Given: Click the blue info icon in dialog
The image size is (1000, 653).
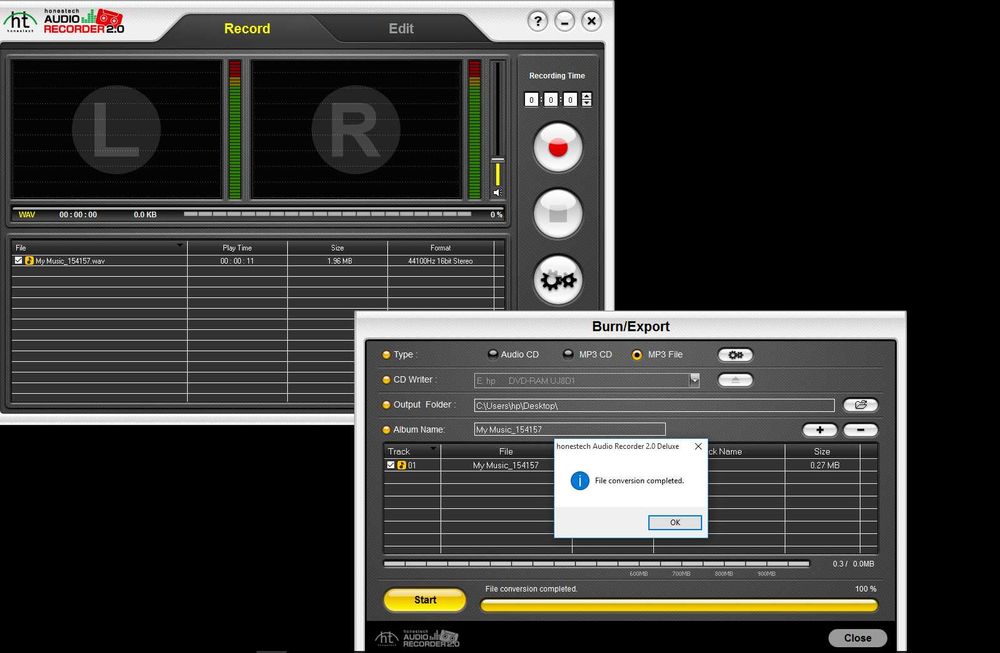Looking at the screenshot, I should (x=579, y=481).
